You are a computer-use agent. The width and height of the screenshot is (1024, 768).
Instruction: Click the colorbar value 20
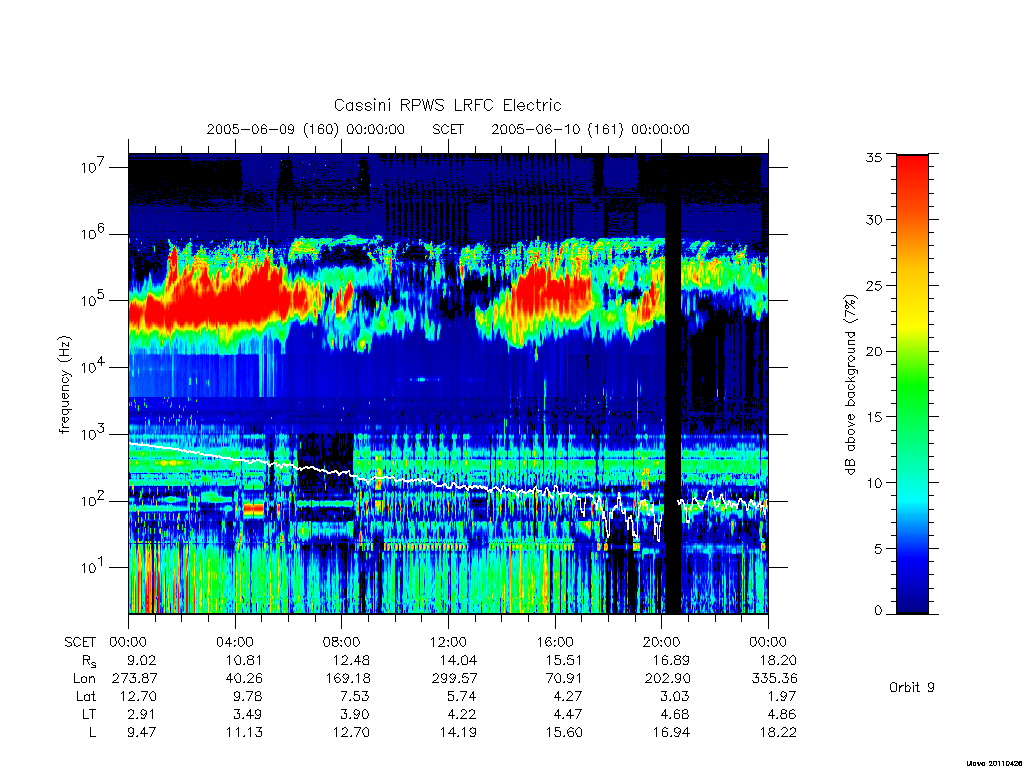point(874,351)
